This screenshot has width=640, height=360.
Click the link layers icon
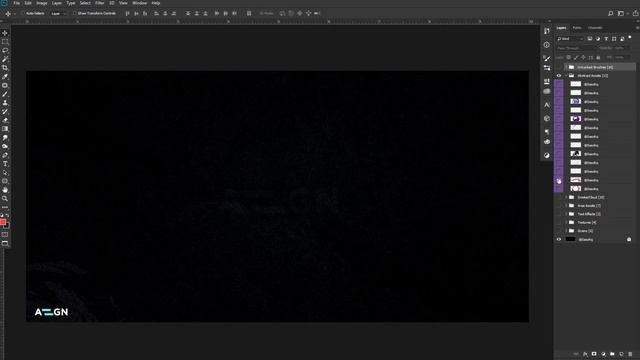(x=576, y=354)
